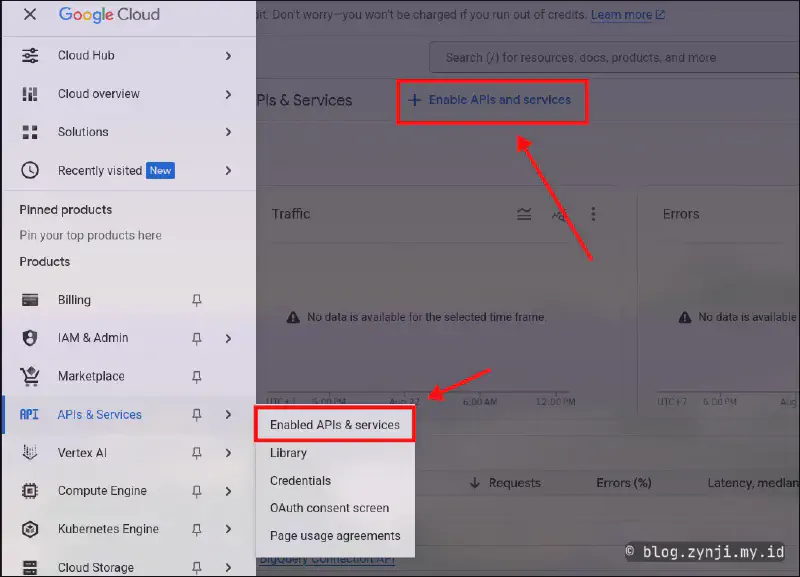
Task: Select the IAM & Admin shield icon
Action: pos(28,337)
